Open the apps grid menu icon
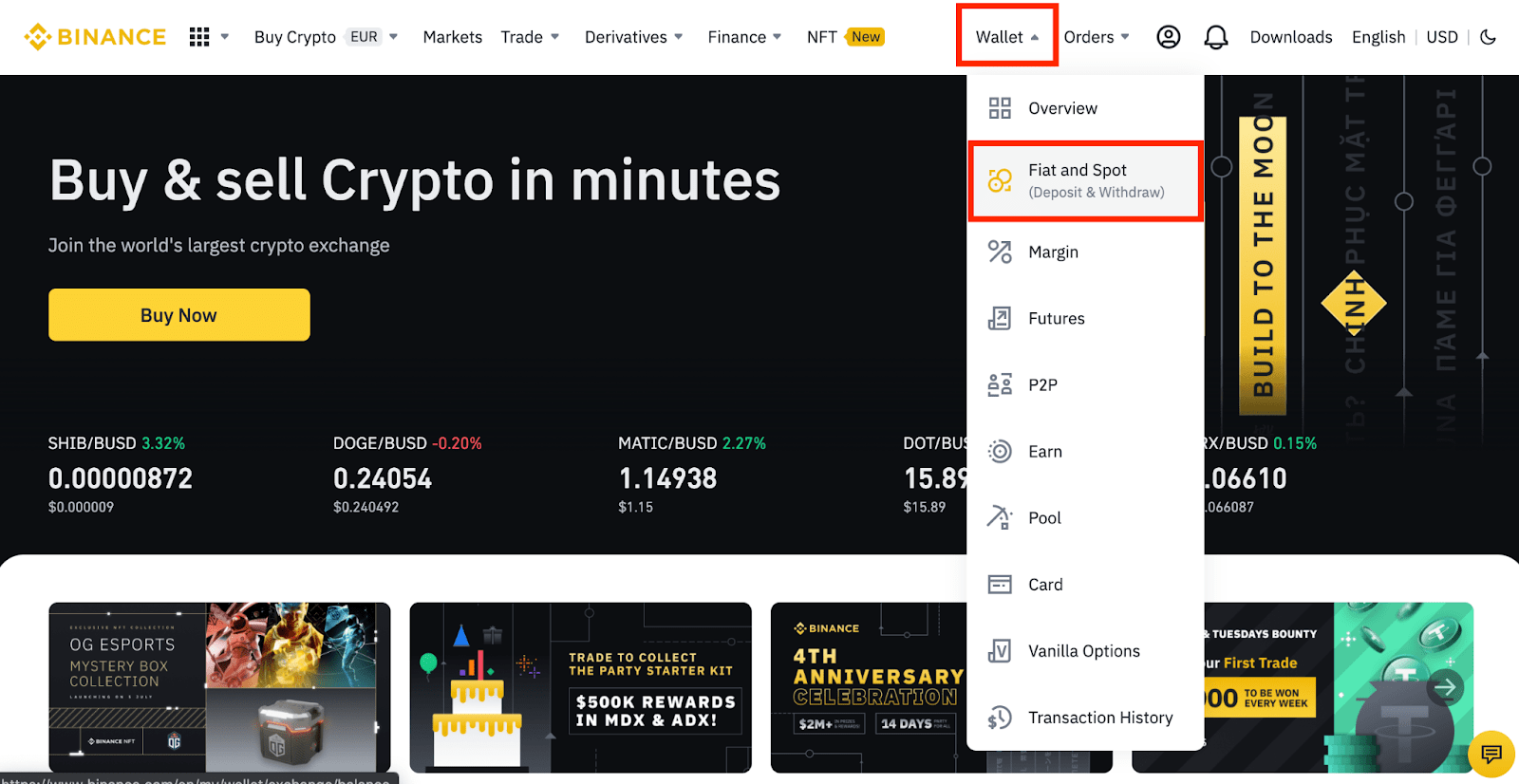Screen dimensions: 1519x784 tap(199, 37)
